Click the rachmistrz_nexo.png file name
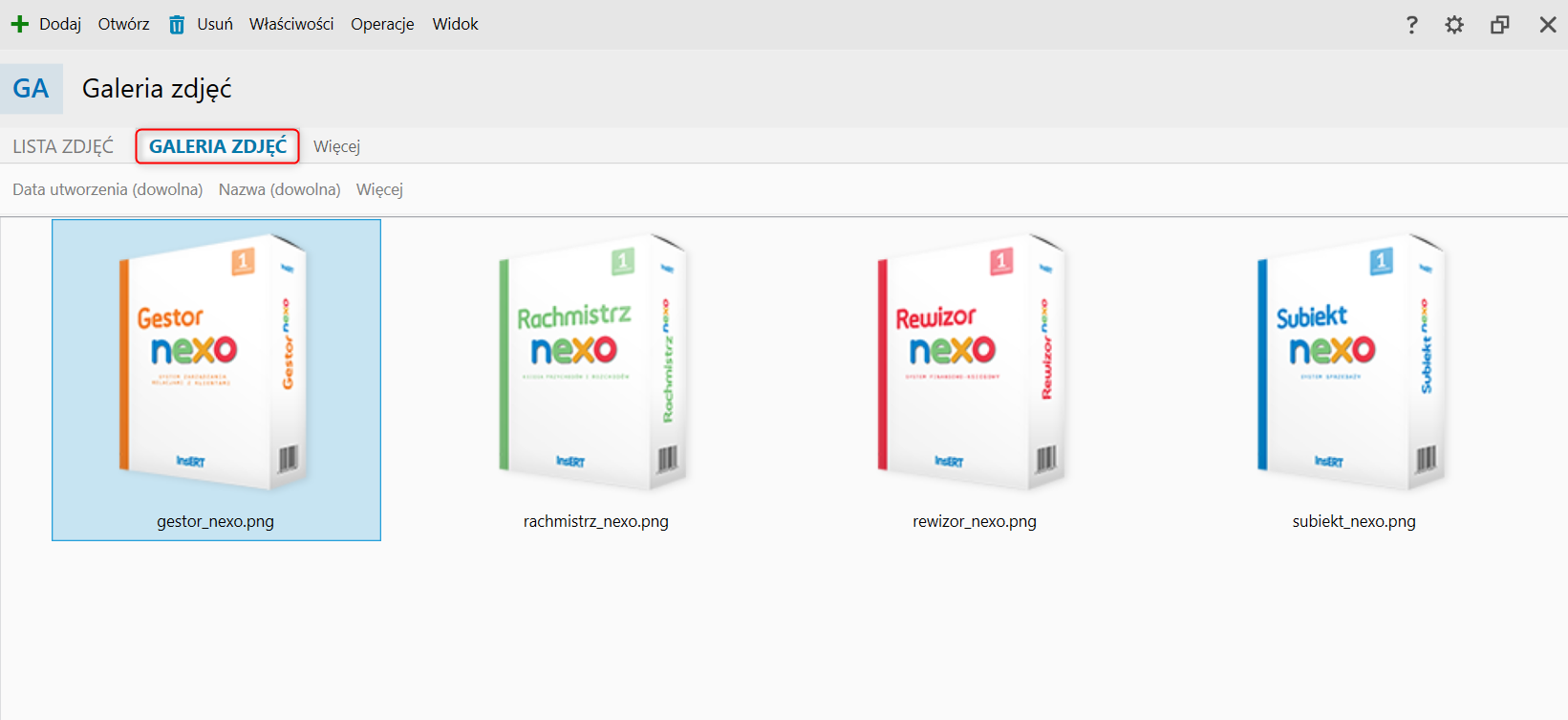1568x720 pixels. click(x=596, y=521)
